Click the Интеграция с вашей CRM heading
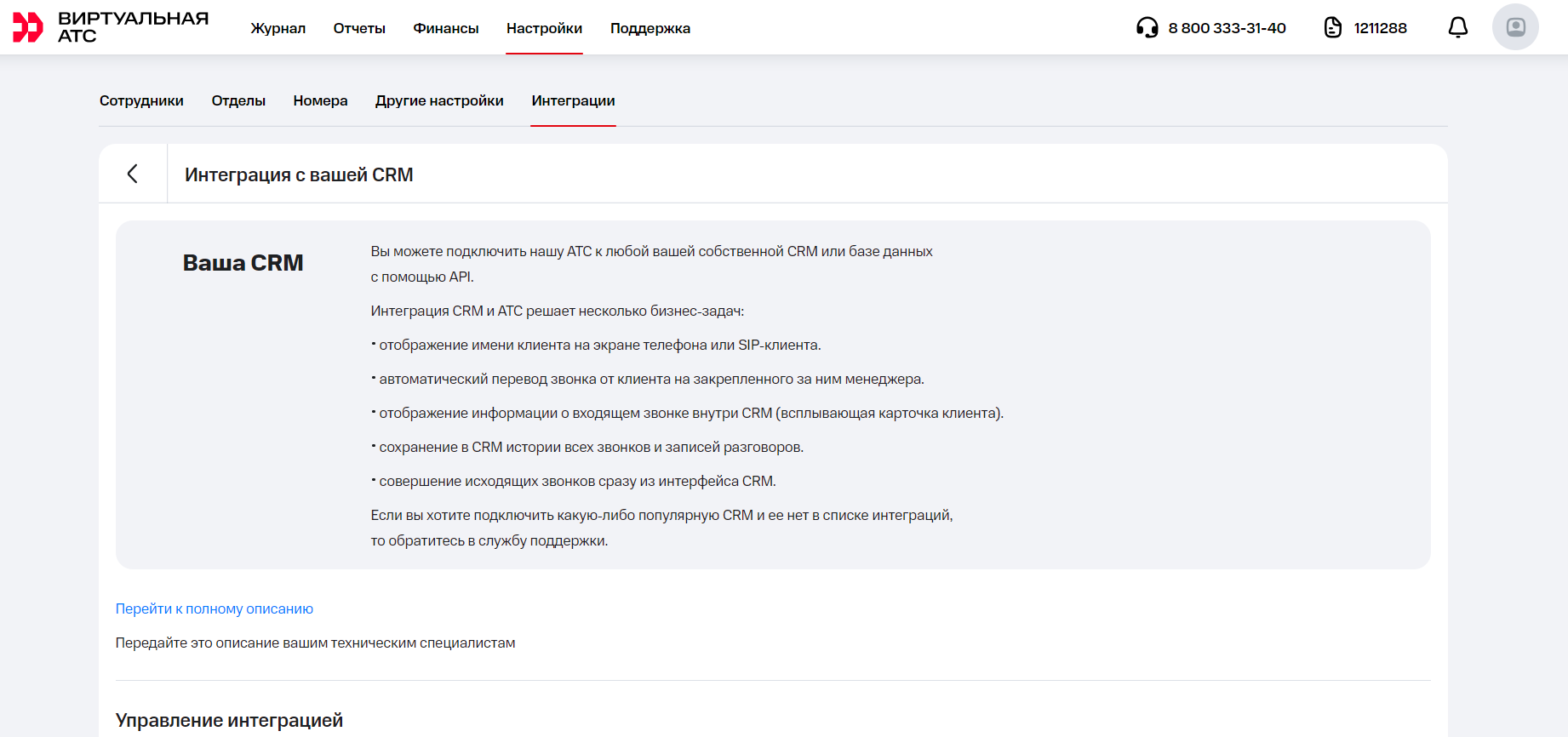Image resolution: width=1568 pixels, height=737 pixels. click(x=299, y=174)
